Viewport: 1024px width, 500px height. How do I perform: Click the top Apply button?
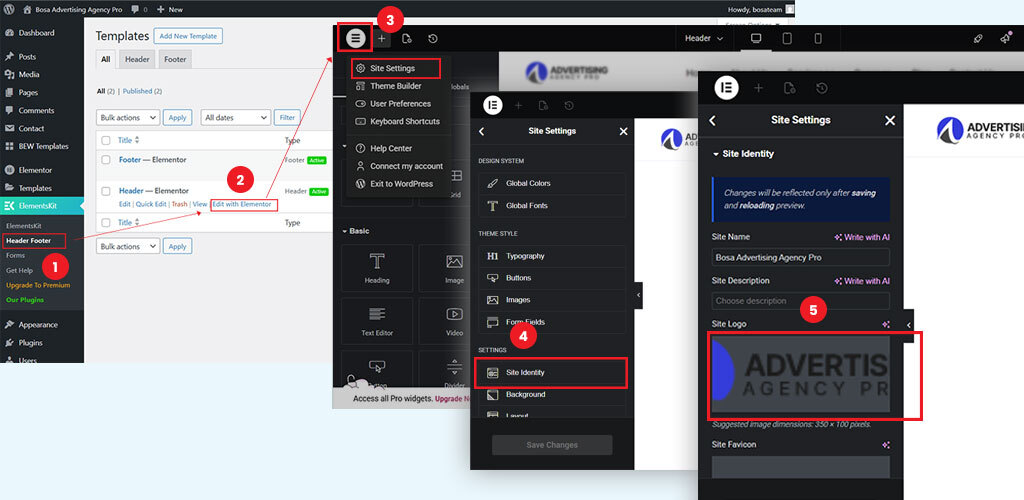point(178,117)
